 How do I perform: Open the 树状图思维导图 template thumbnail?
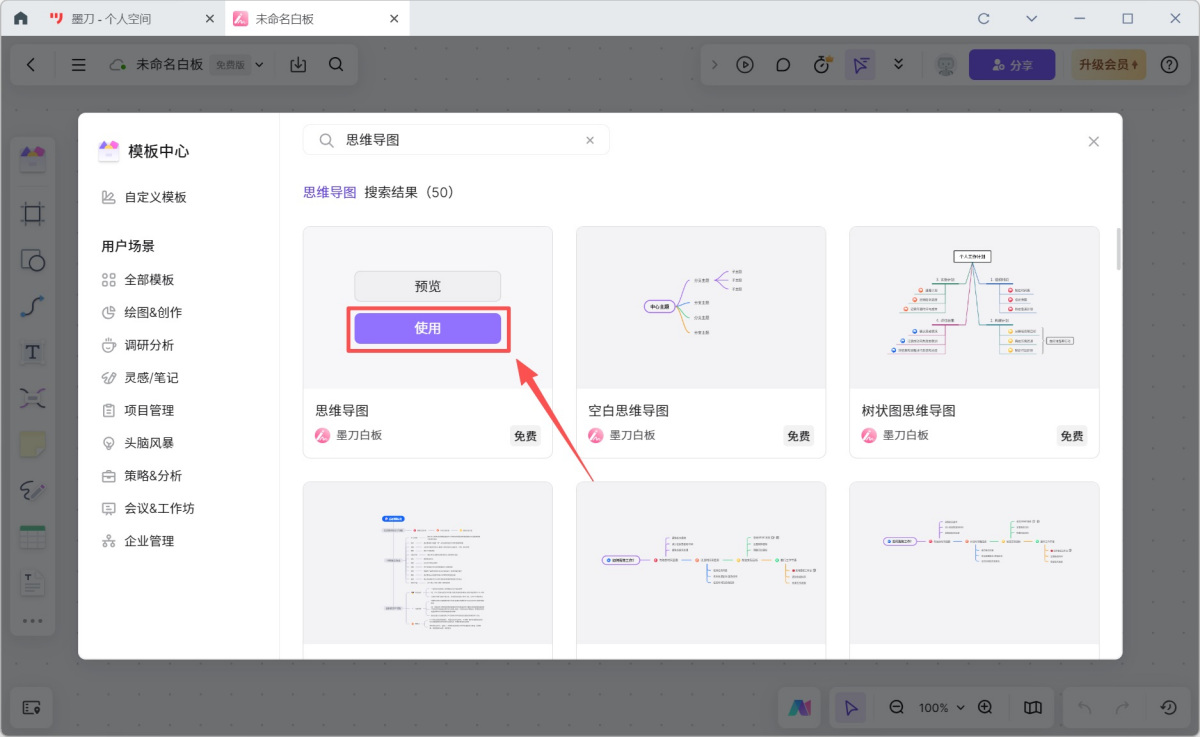[974, 308]
